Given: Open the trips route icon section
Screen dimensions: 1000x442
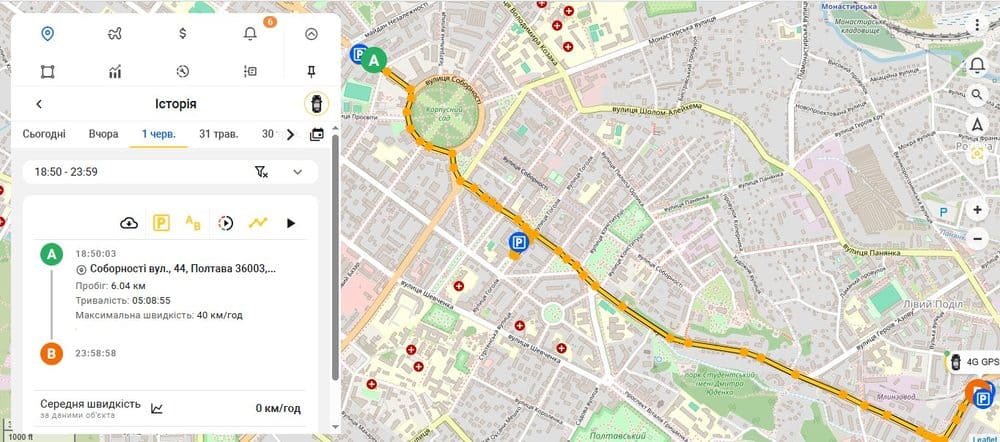Looking at the screenshot, I should click(x=115, y=34).
